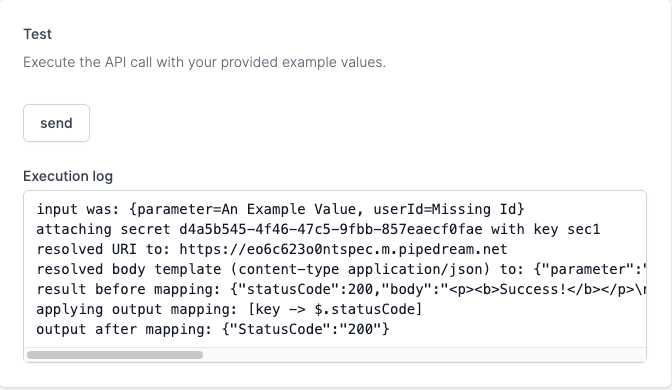Click the pipedream.net URL in log

(x=343, y=249)
